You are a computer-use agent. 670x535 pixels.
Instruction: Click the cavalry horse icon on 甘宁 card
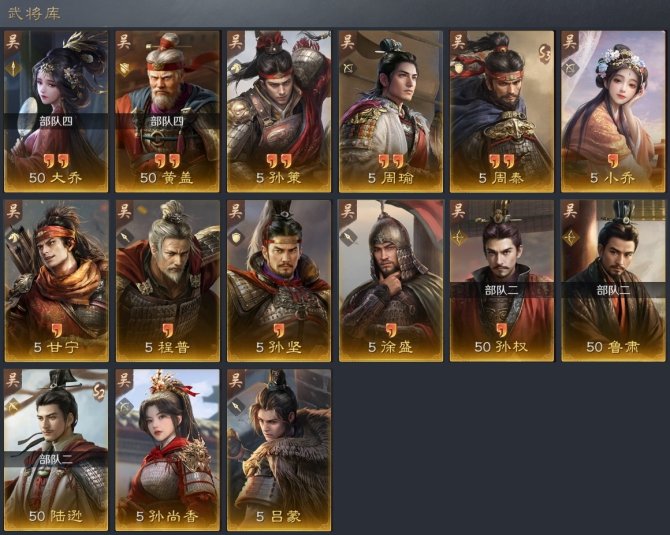(x=13, y=237)
